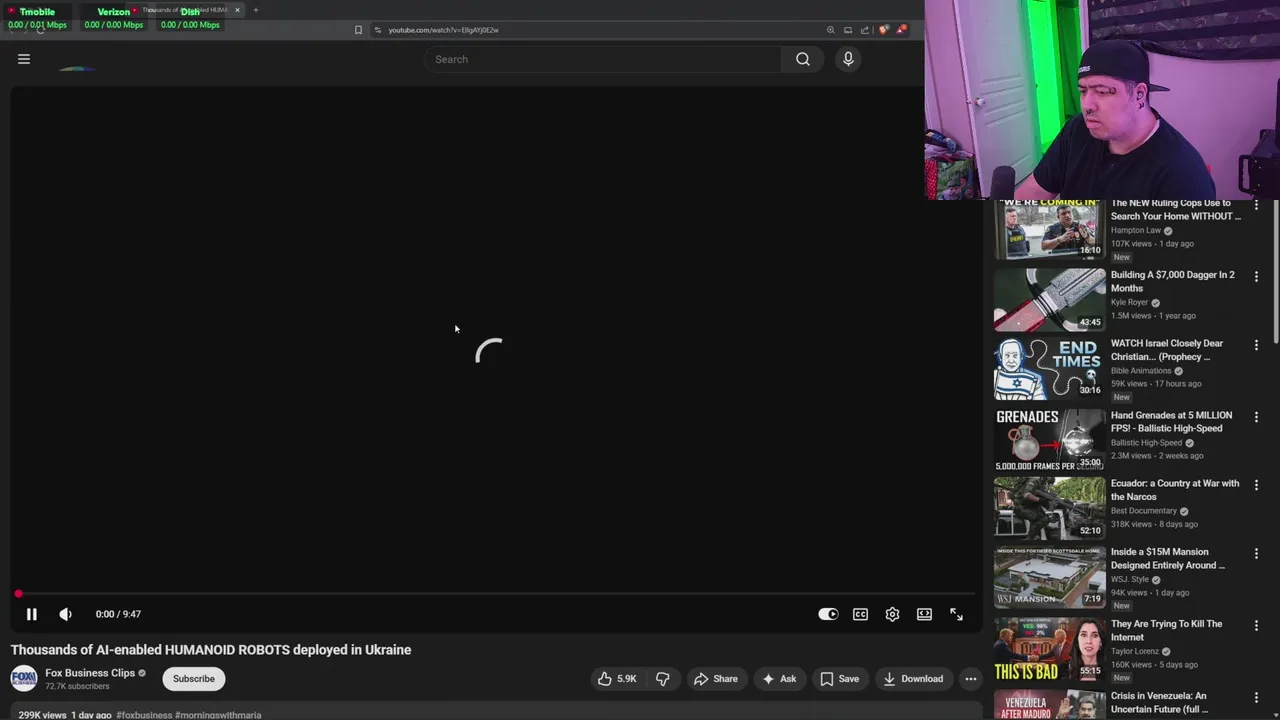Open Building A $7,000 Dagger thumbnail
Screen dimensions: 1280x720
click(1049, 298)
